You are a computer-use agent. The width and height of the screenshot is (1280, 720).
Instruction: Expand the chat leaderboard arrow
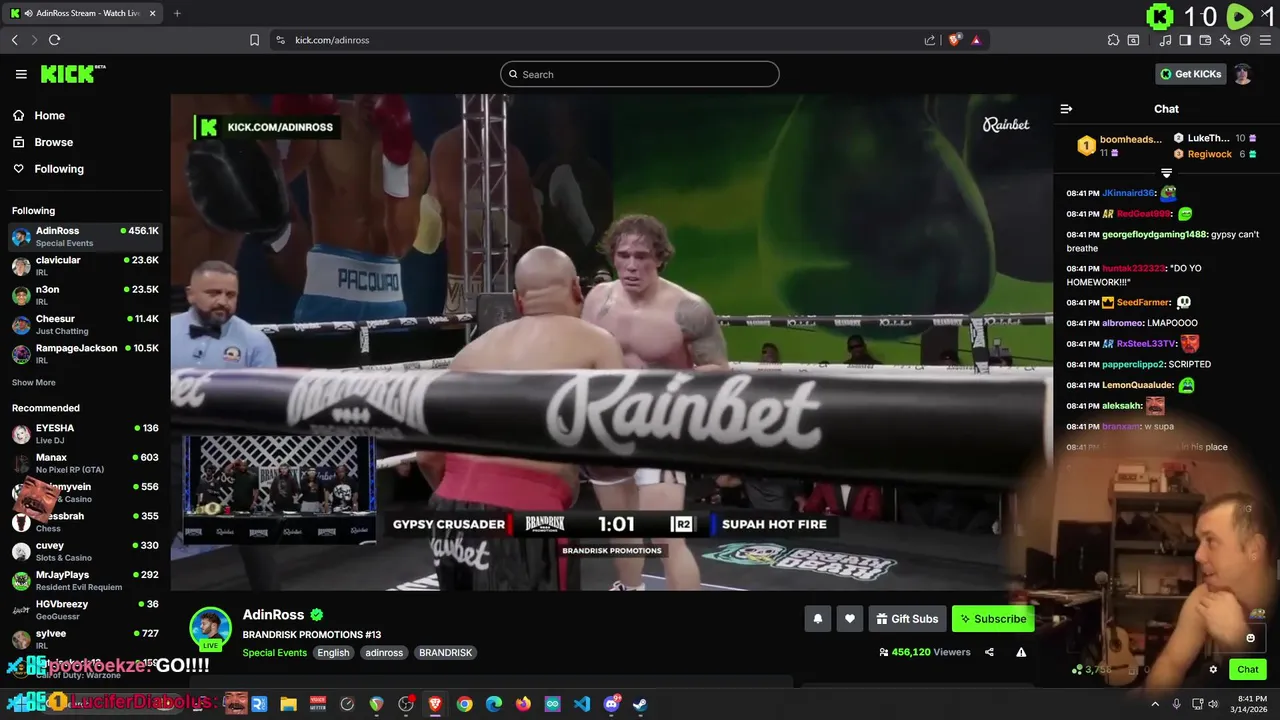point(1166,173)
